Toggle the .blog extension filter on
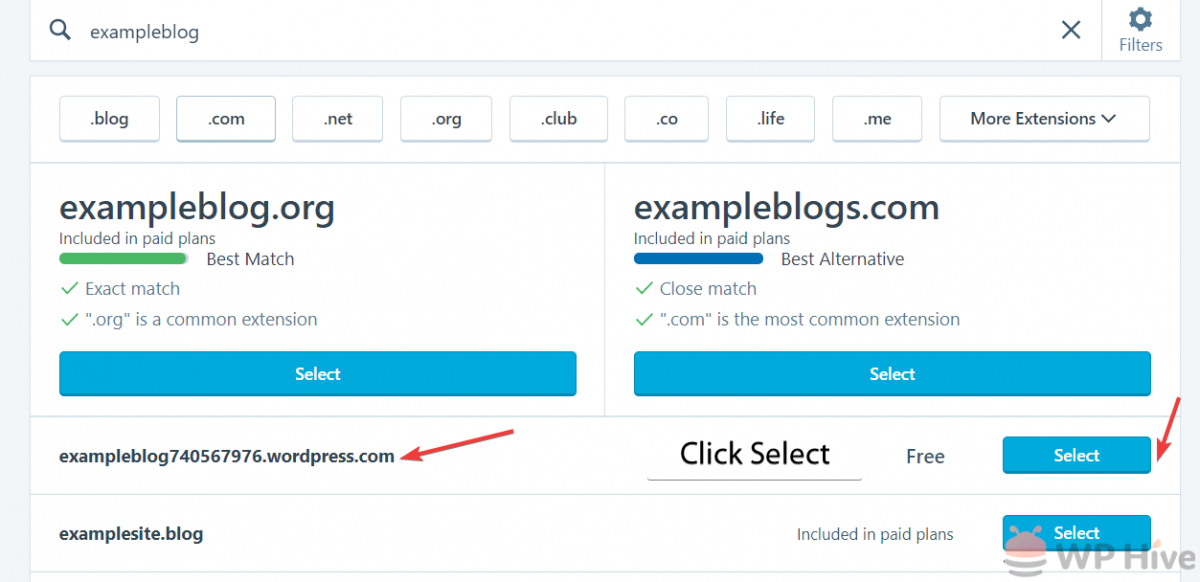Screen dimensions: 1200x582 pos(109,118)
